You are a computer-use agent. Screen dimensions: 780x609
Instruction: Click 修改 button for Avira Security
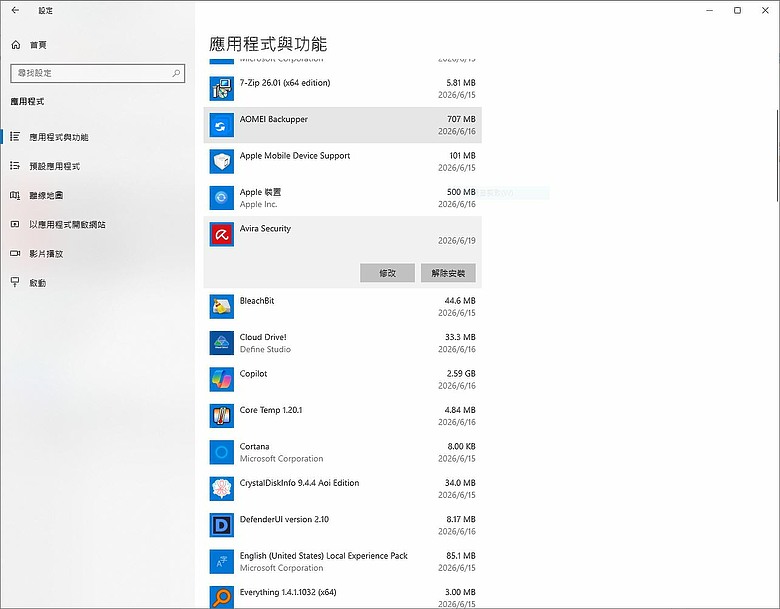pos(388,273)
